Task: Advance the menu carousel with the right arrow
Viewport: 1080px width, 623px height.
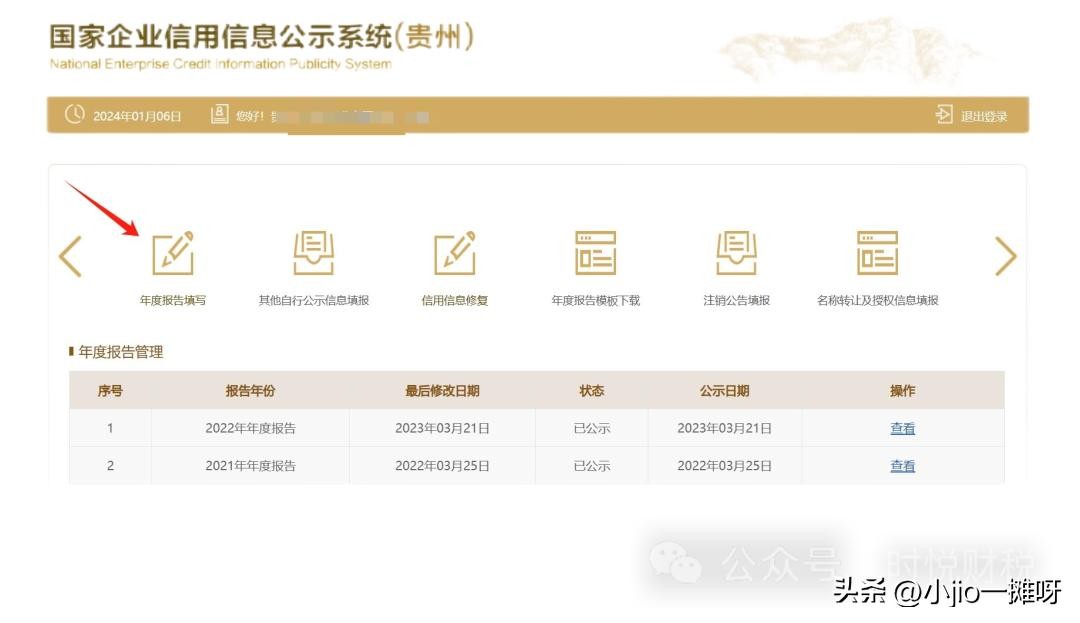Action: 1005,257
